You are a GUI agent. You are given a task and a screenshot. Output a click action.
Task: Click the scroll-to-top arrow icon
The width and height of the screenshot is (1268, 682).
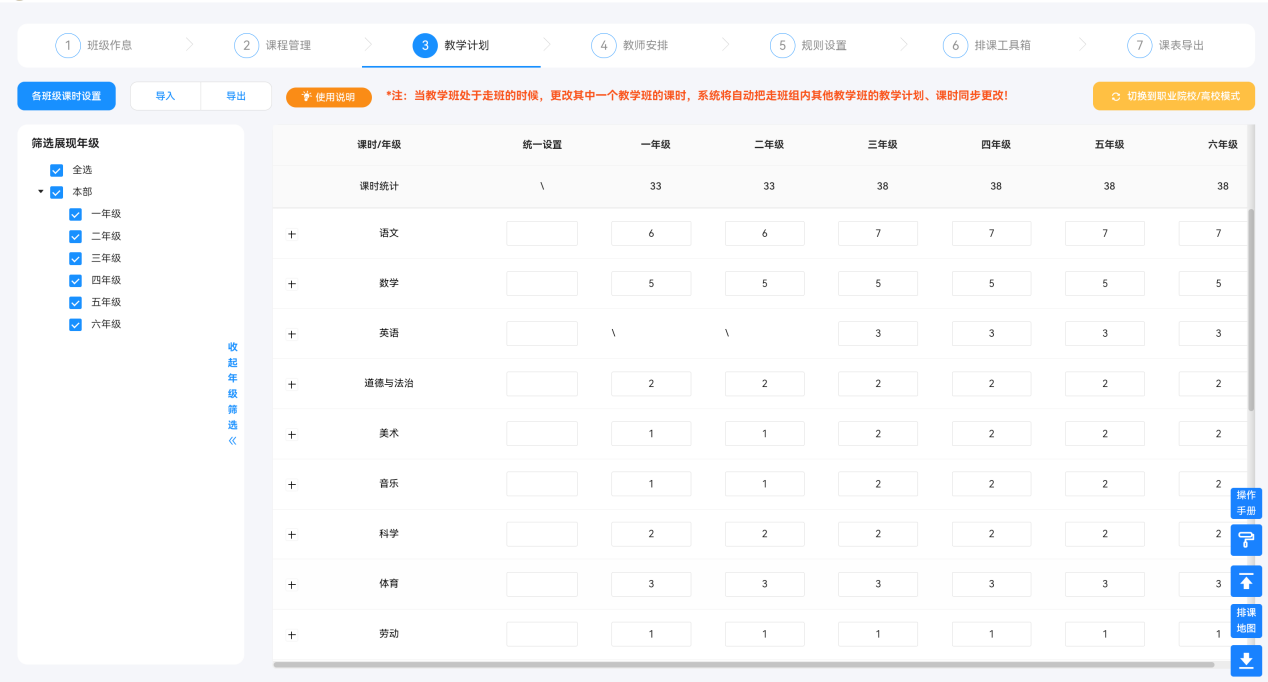click(1246, 581)
